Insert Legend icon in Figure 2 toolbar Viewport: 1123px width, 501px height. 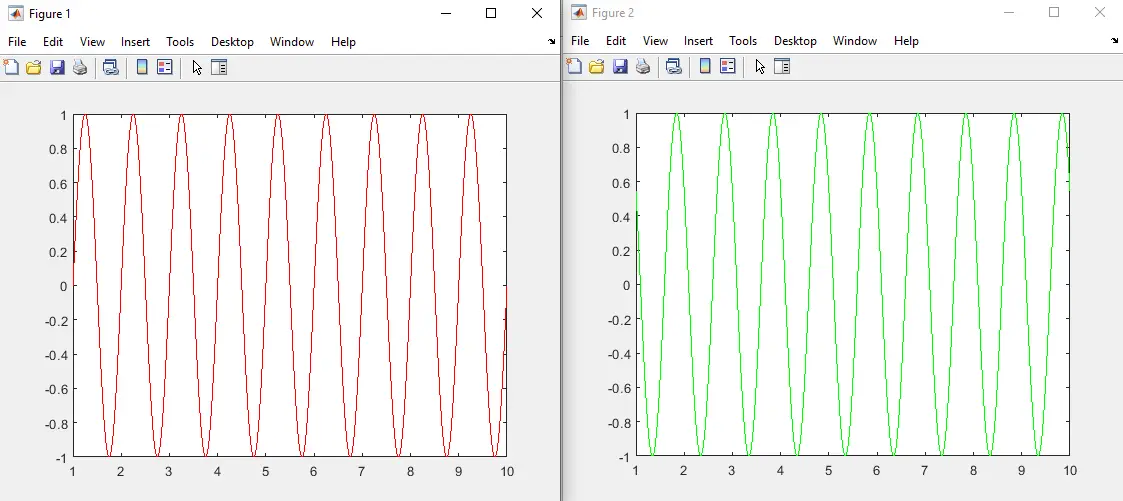pyautogui.click(x=728, y=67)
